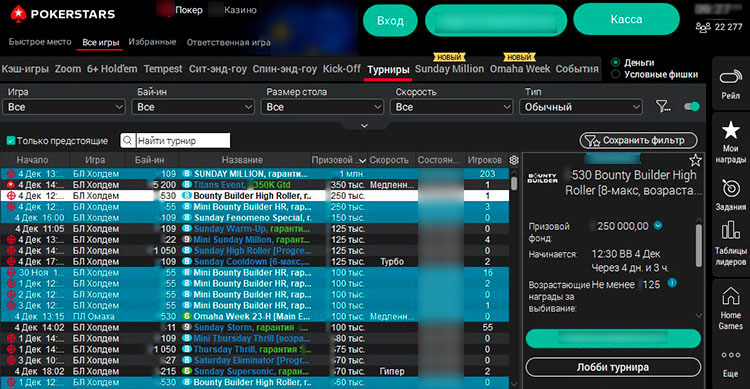Viewport: 750px width, 389px height.
Task: Open Home Games house icon
Action: [730, 296]
